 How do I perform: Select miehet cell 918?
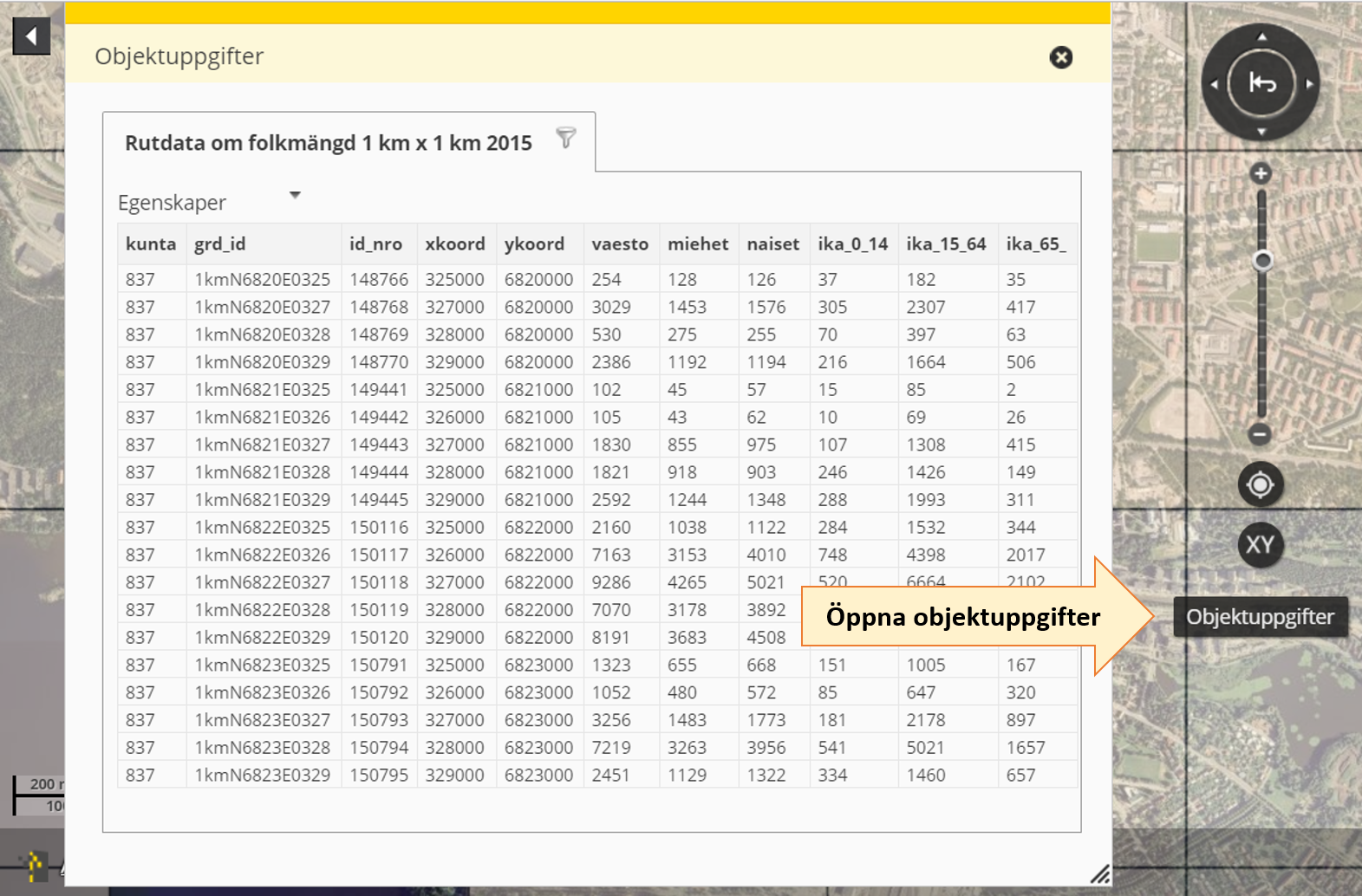click(x=699, y=472)
